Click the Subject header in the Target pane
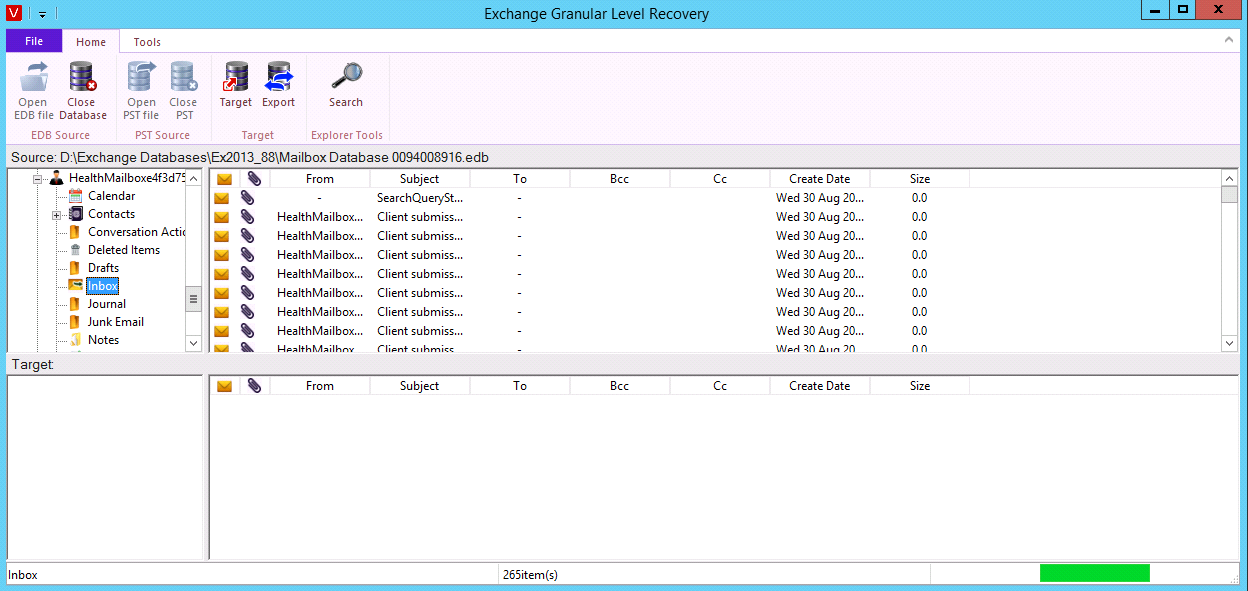Viewport: 1248px width, 591px height. click(420, 386)
